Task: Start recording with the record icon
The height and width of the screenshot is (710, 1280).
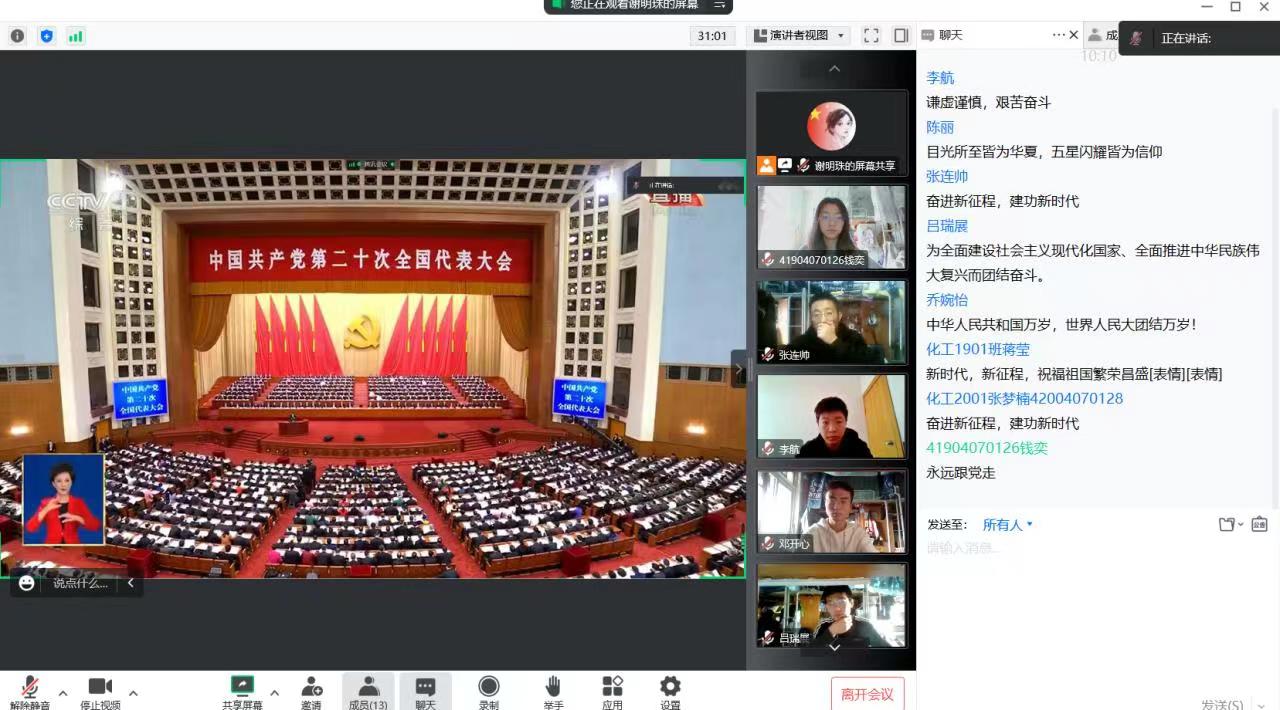Action: (x=488, y=687)
